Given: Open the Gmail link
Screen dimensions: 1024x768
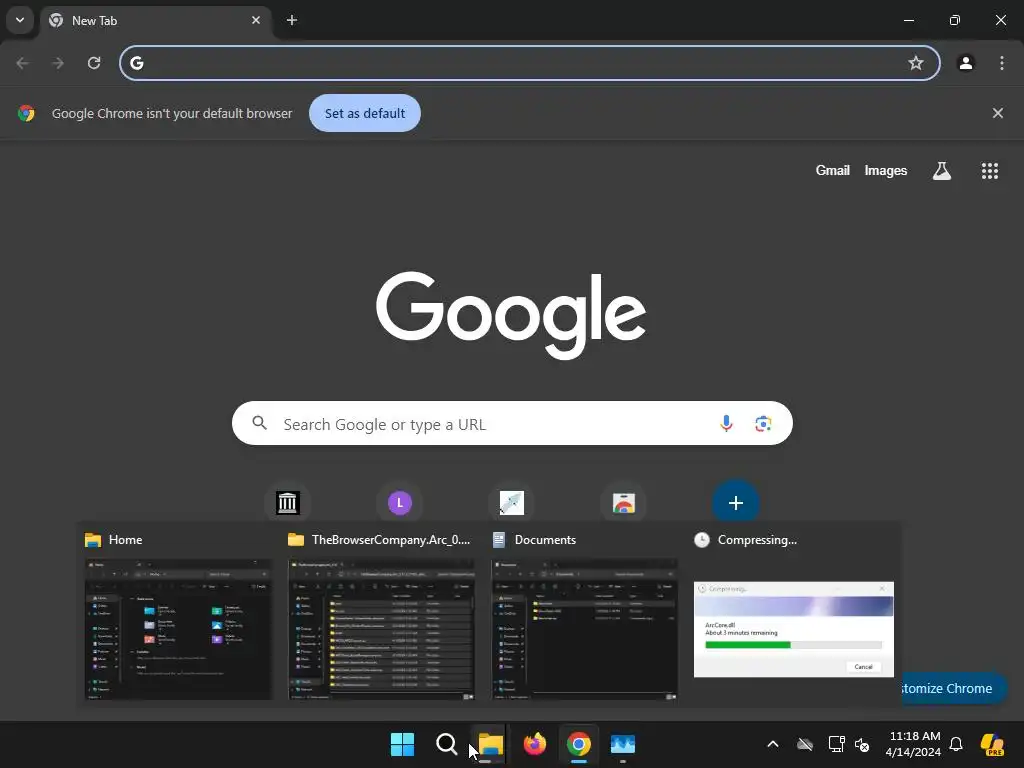Looking at the screenshot, I should pyautogui.click(x=833, y=170).
